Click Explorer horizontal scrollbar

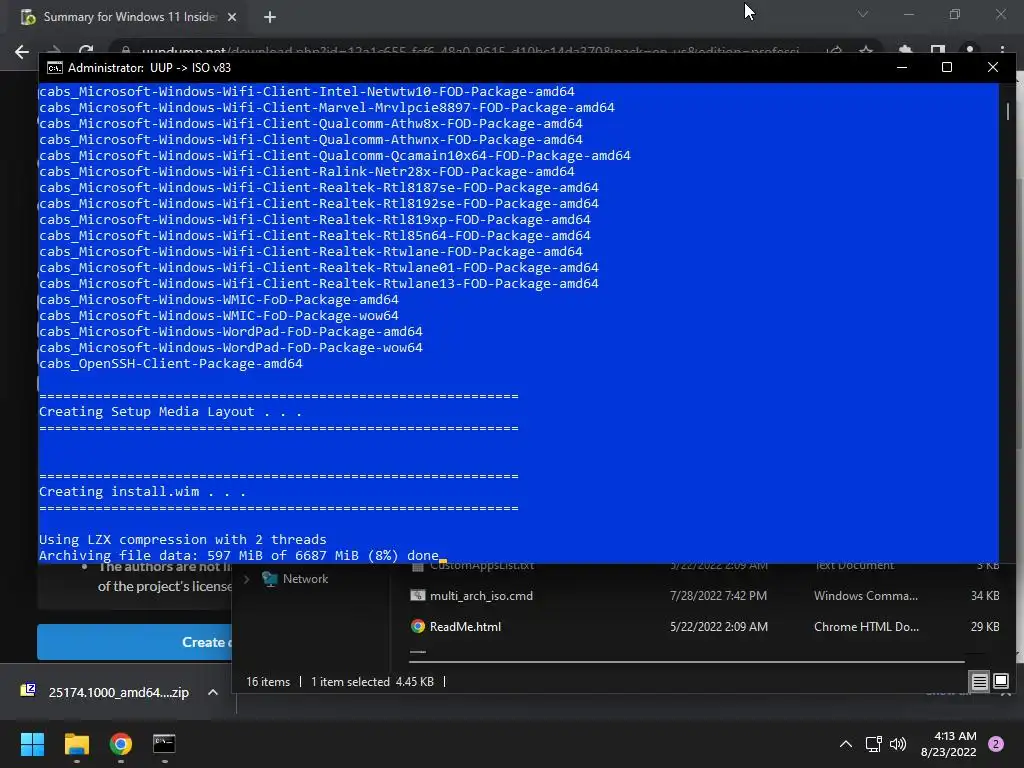pos(686,662)
